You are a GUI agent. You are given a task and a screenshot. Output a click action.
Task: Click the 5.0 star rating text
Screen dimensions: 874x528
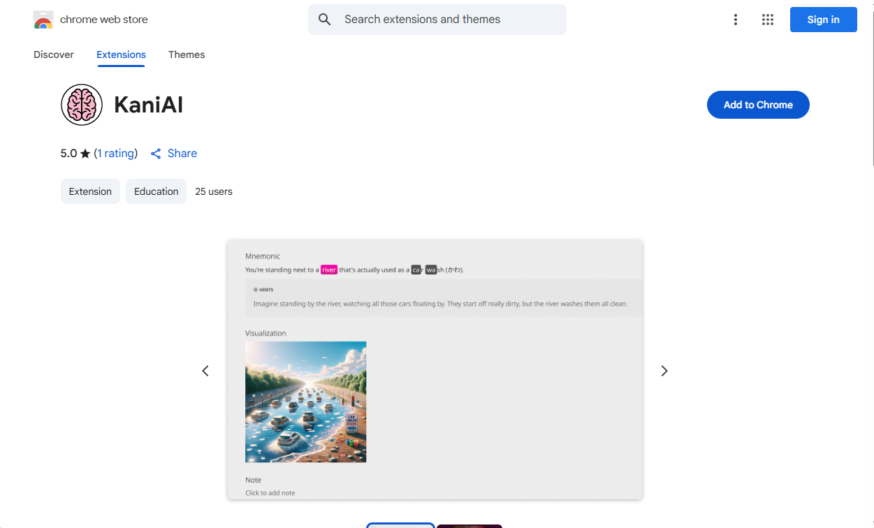(75, 153)
